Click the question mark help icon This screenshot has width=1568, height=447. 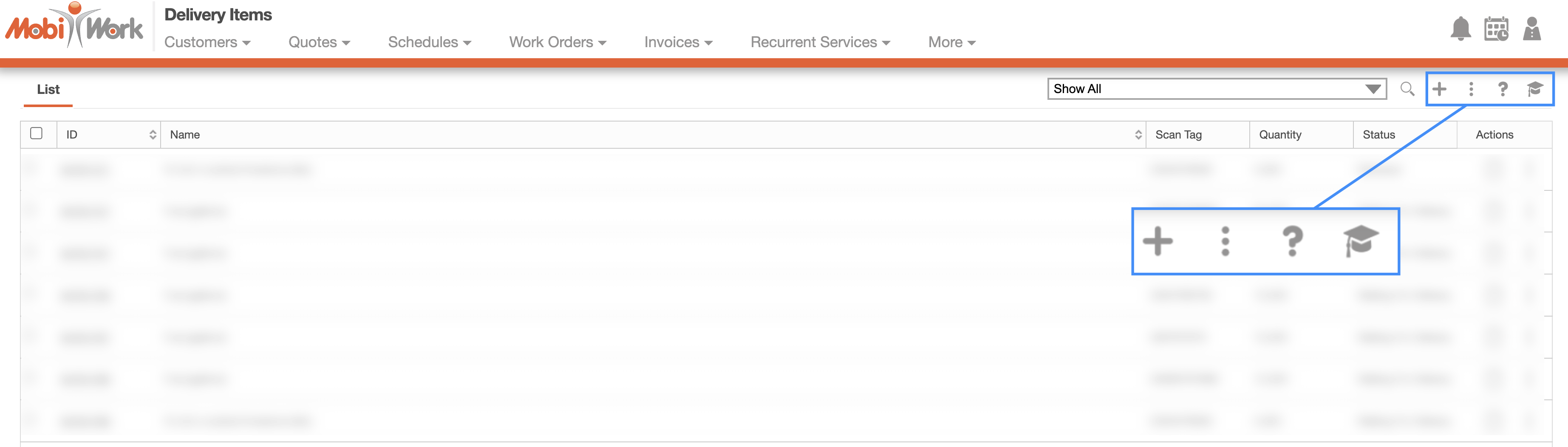(x=1502, y=89)
